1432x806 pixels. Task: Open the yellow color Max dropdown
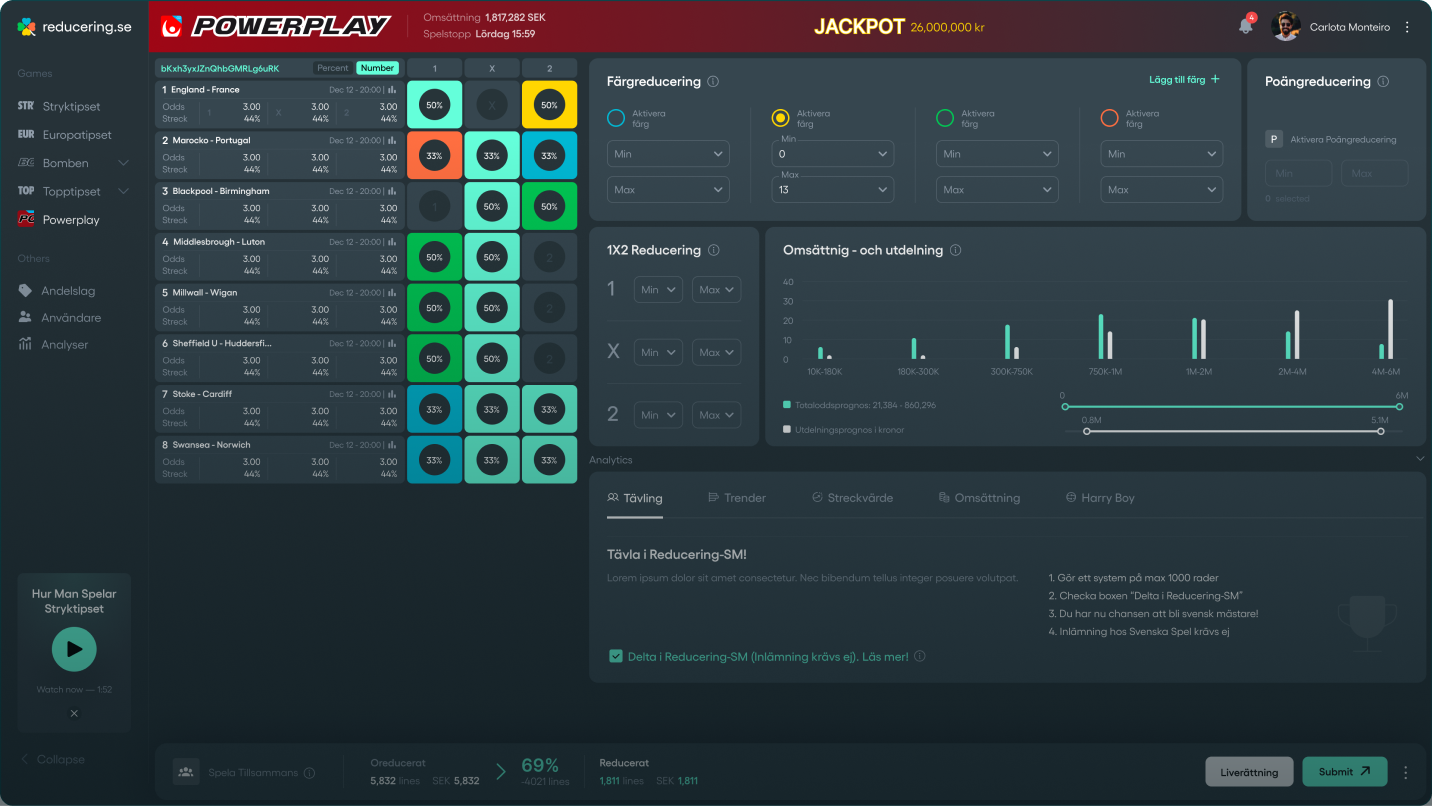click(833, 188)
